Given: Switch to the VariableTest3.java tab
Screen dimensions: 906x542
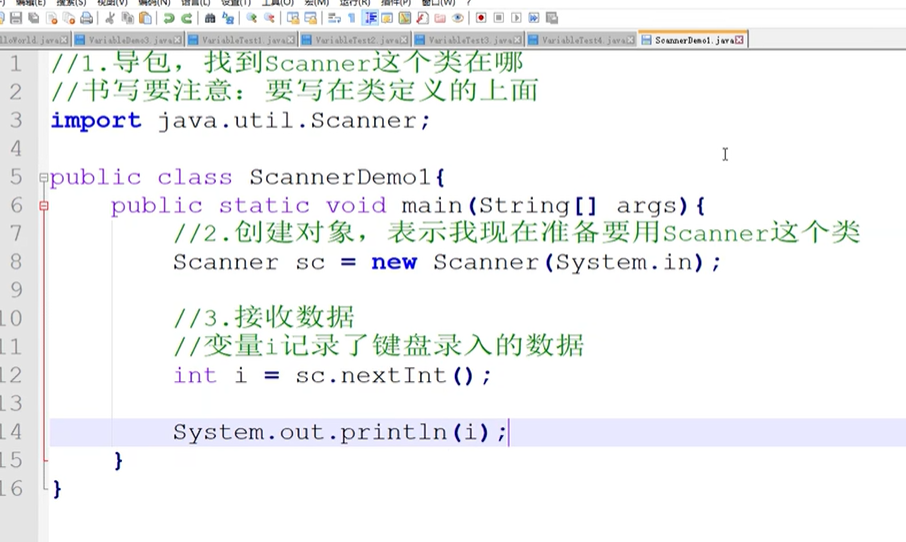Looking at the screenshot, I should click(x=468, y=40).
